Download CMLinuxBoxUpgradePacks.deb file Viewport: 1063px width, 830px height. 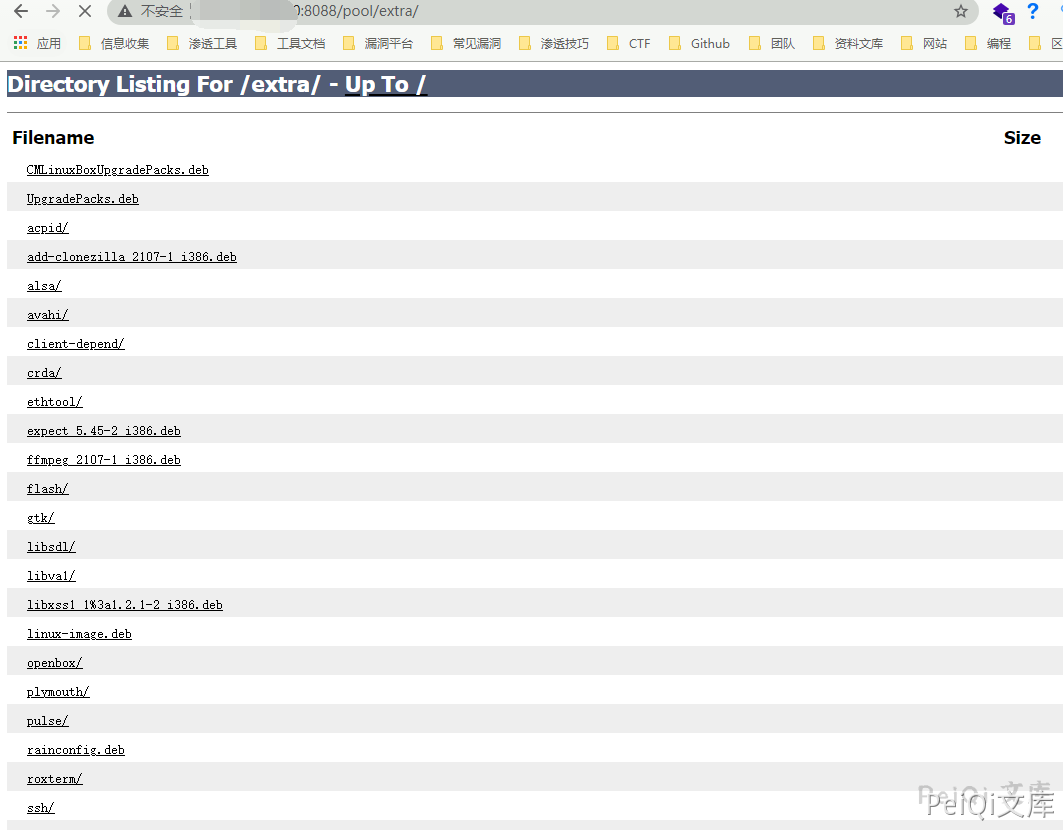click(117, 170)
